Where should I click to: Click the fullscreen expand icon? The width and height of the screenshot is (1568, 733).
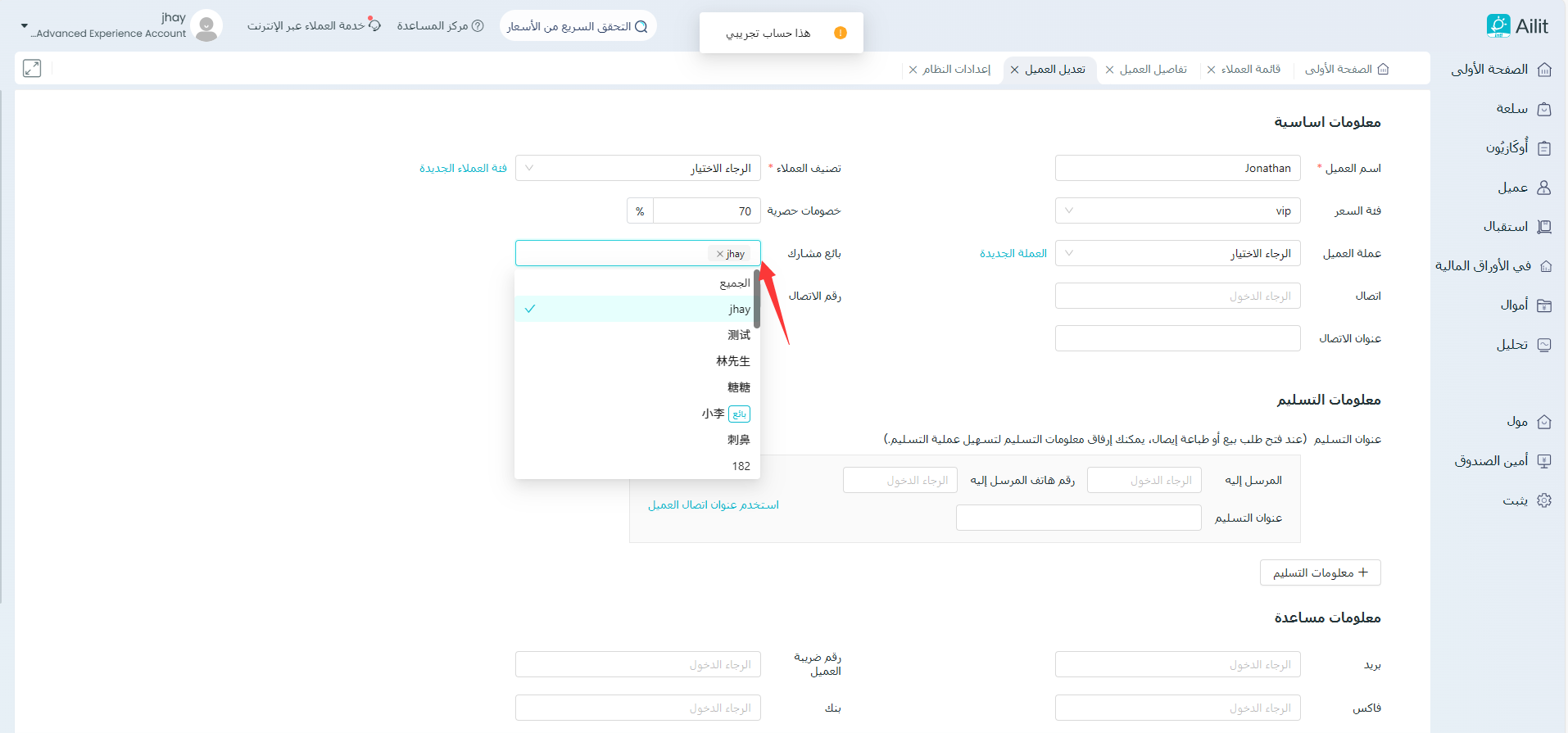32,69
